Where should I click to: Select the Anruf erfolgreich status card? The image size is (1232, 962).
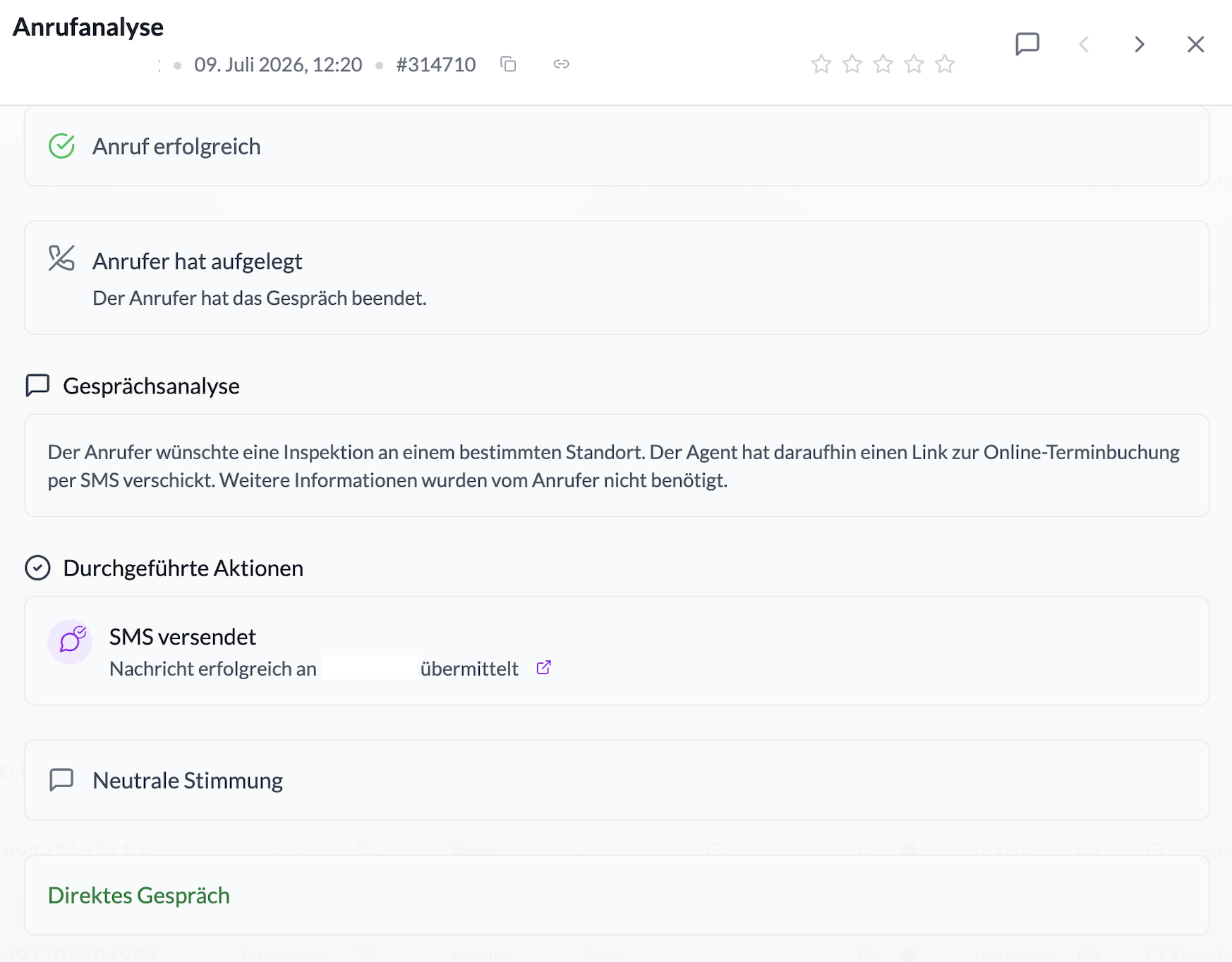pos(617,146)
